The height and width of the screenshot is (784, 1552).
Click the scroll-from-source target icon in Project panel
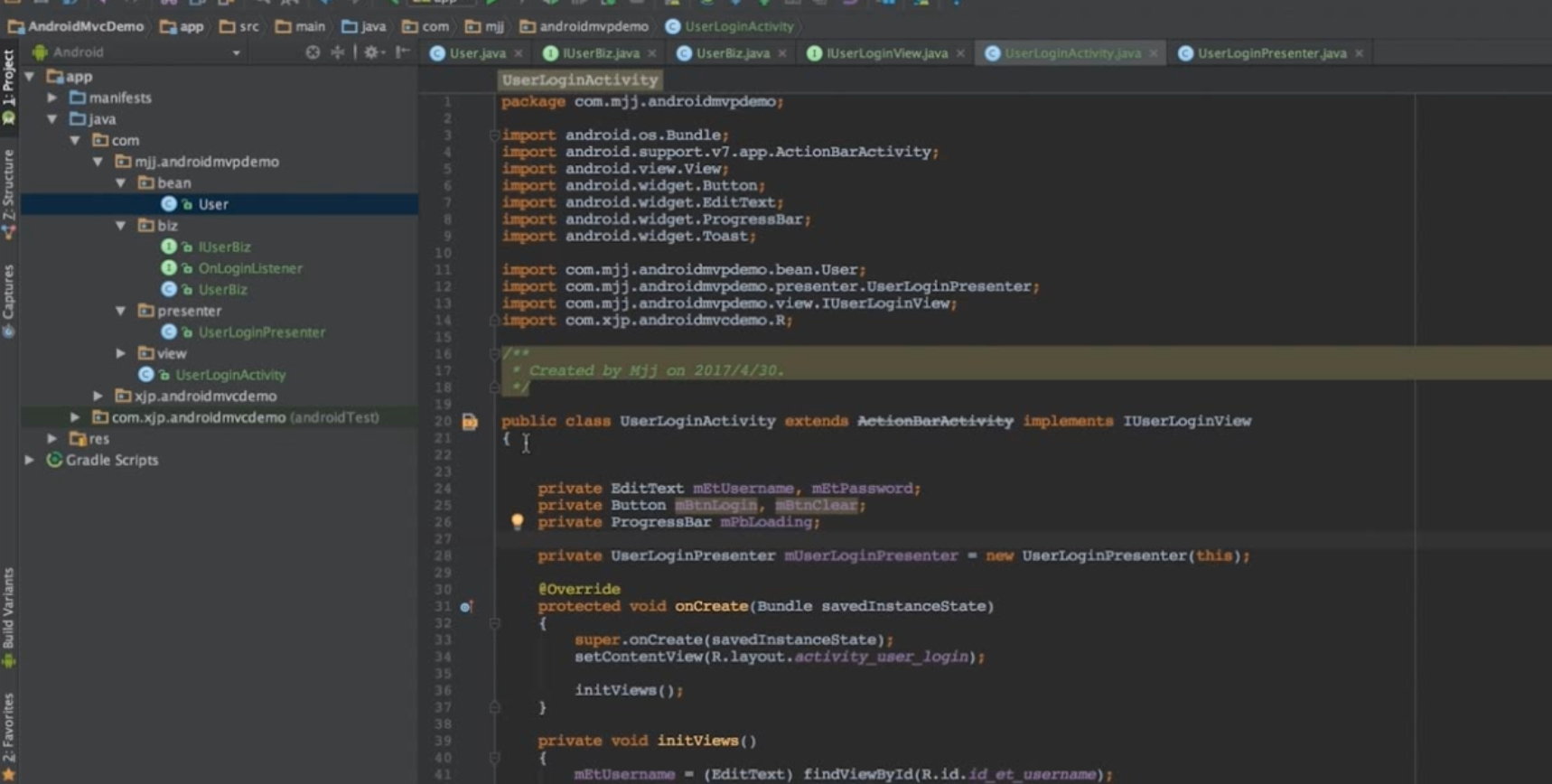[x=313, y=52]
